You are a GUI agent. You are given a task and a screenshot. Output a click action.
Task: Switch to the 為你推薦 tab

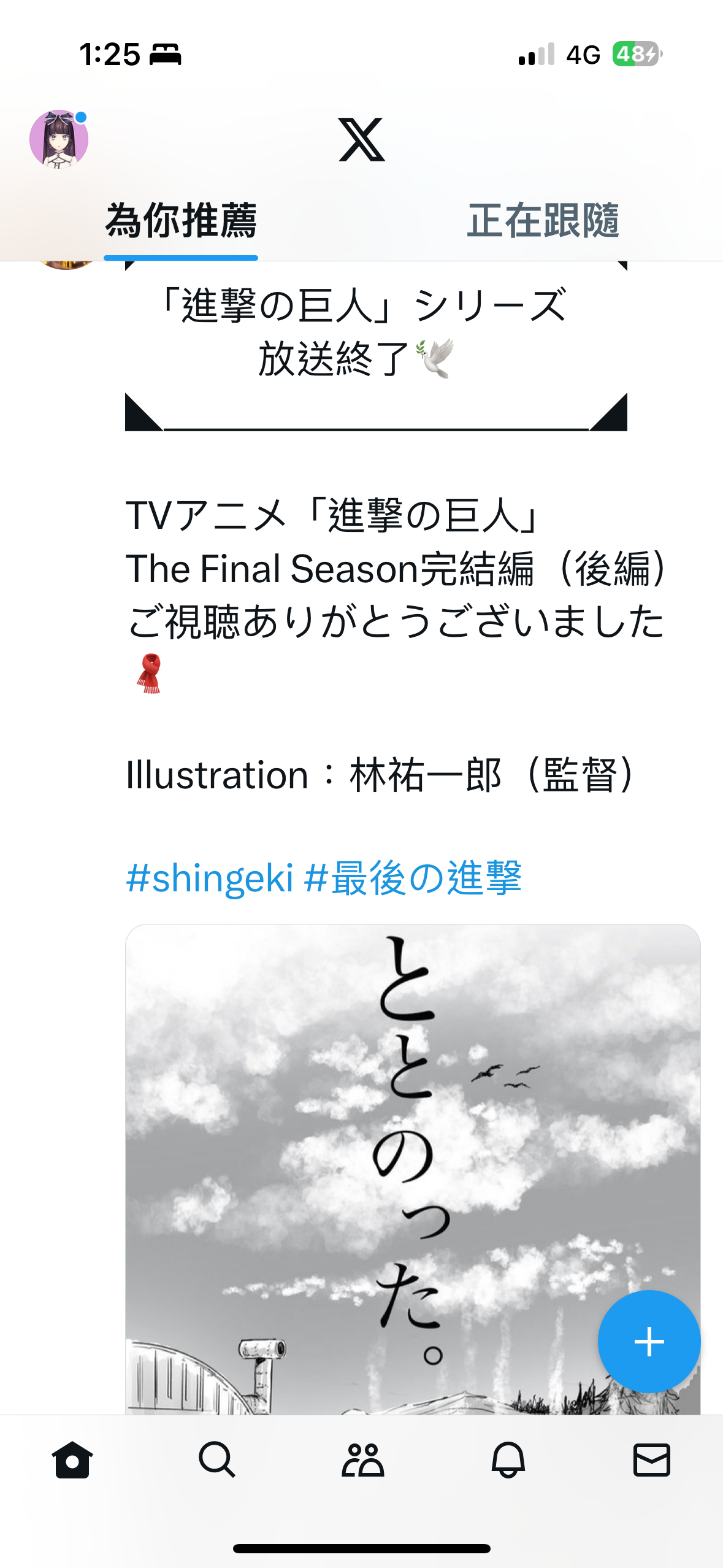[x=181, y=221]
